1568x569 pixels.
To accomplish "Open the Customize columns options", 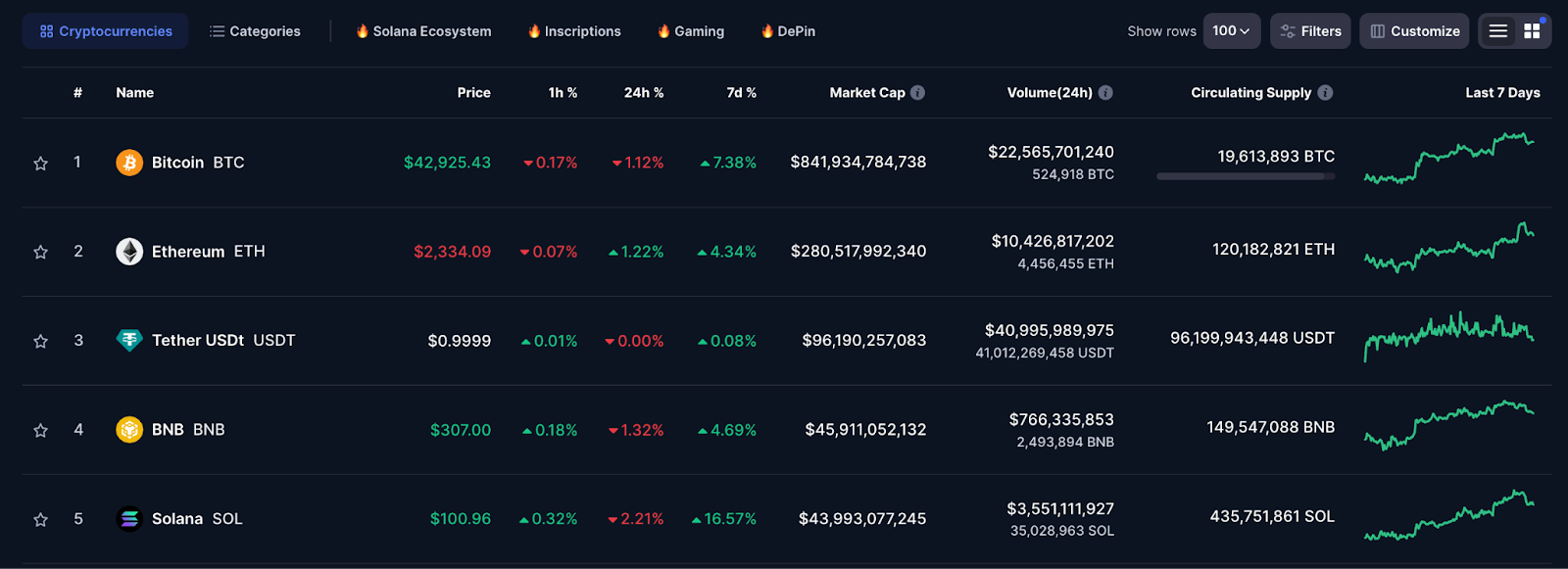I will click(1414, 31).
